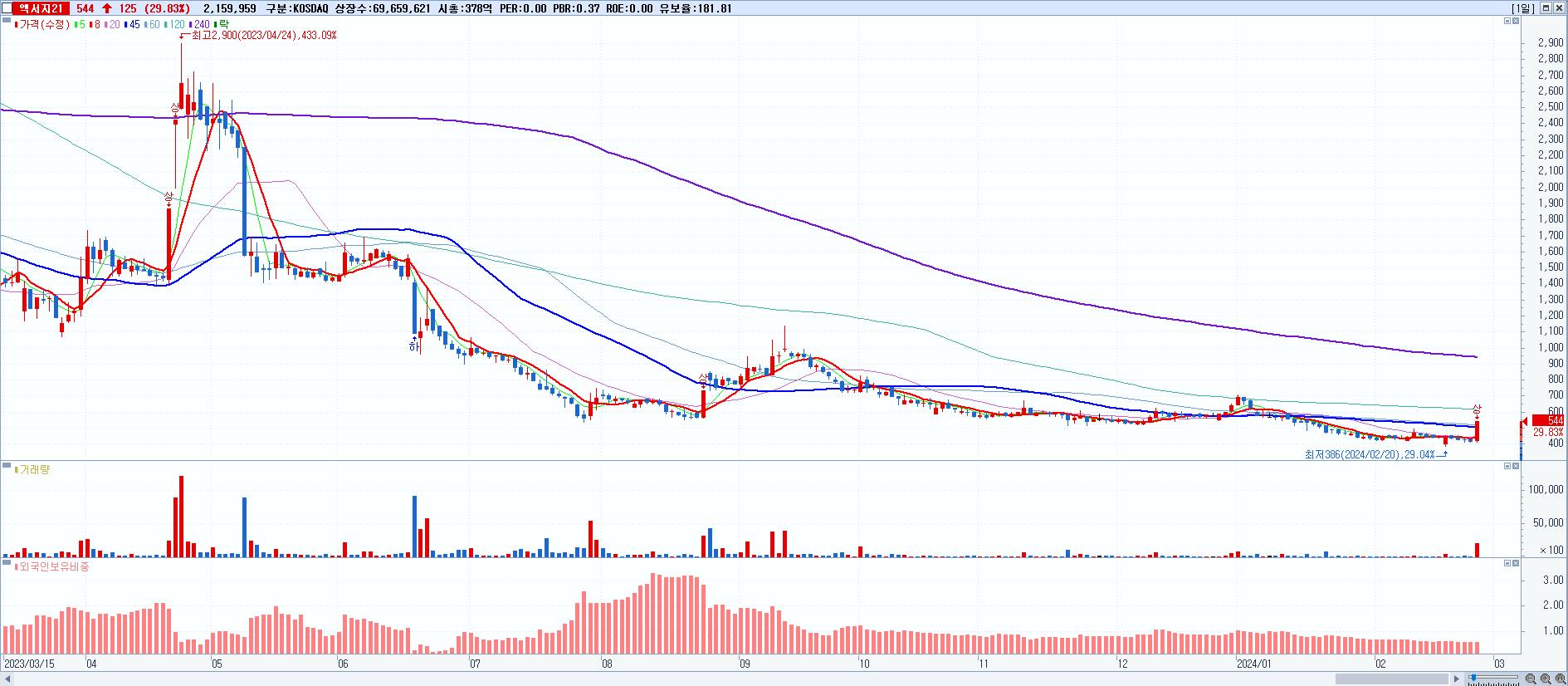Click the 100,000 volume axis label

1546,489
